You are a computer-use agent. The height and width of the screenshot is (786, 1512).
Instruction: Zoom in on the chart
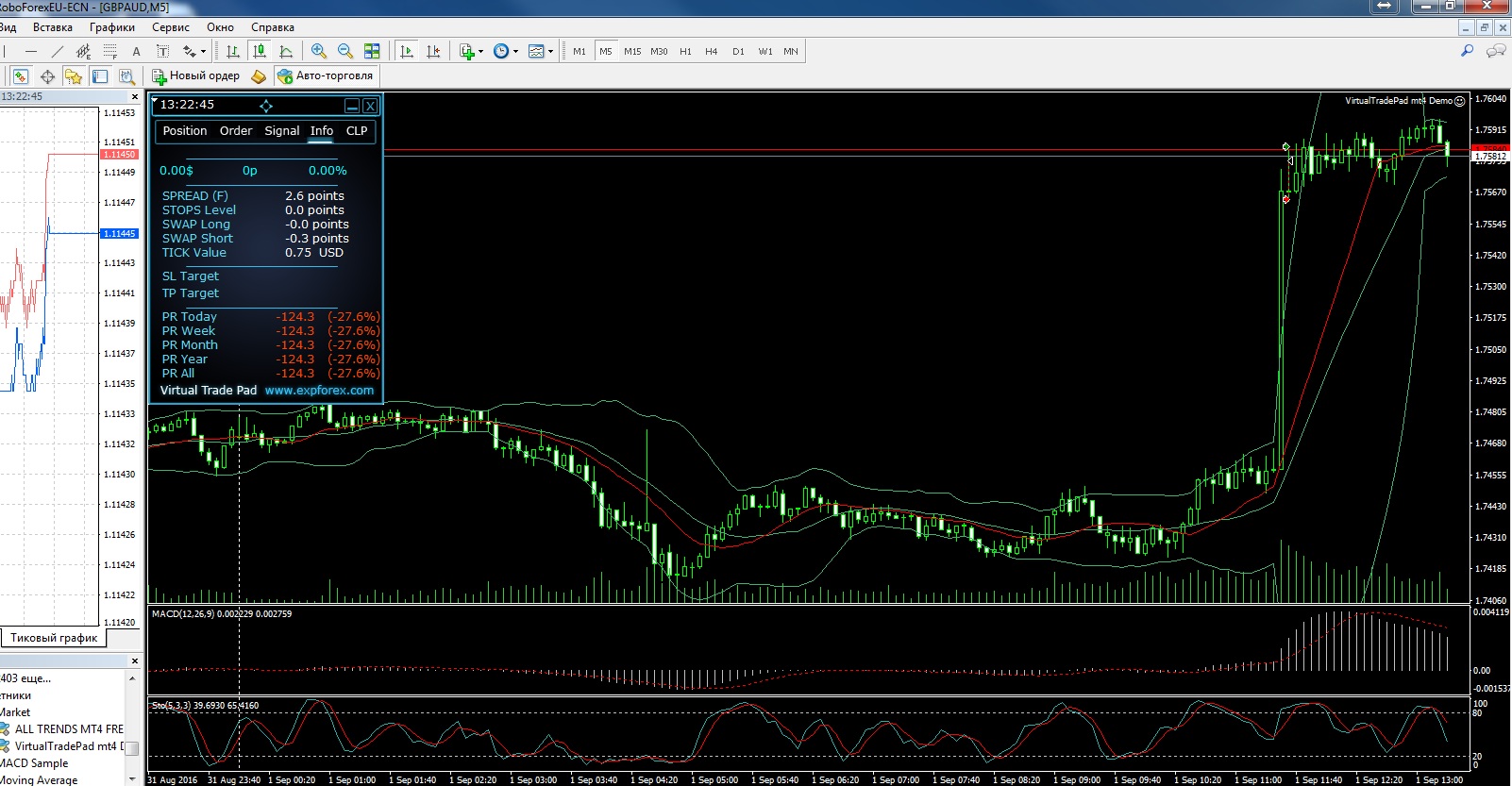click(319, 51)
